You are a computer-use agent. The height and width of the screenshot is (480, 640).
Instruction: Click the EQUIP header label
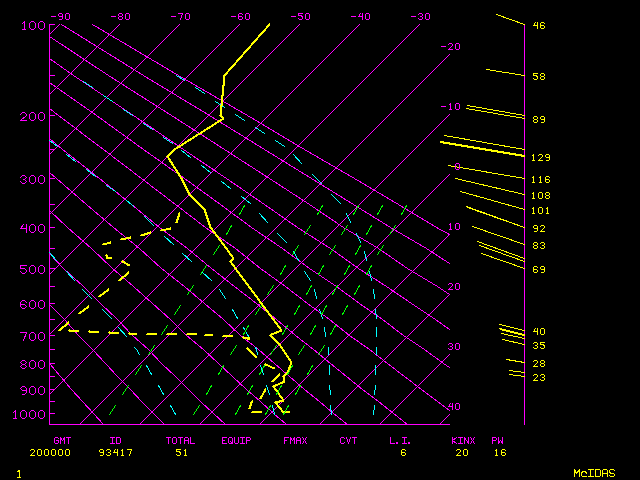[x=237, y=440]
